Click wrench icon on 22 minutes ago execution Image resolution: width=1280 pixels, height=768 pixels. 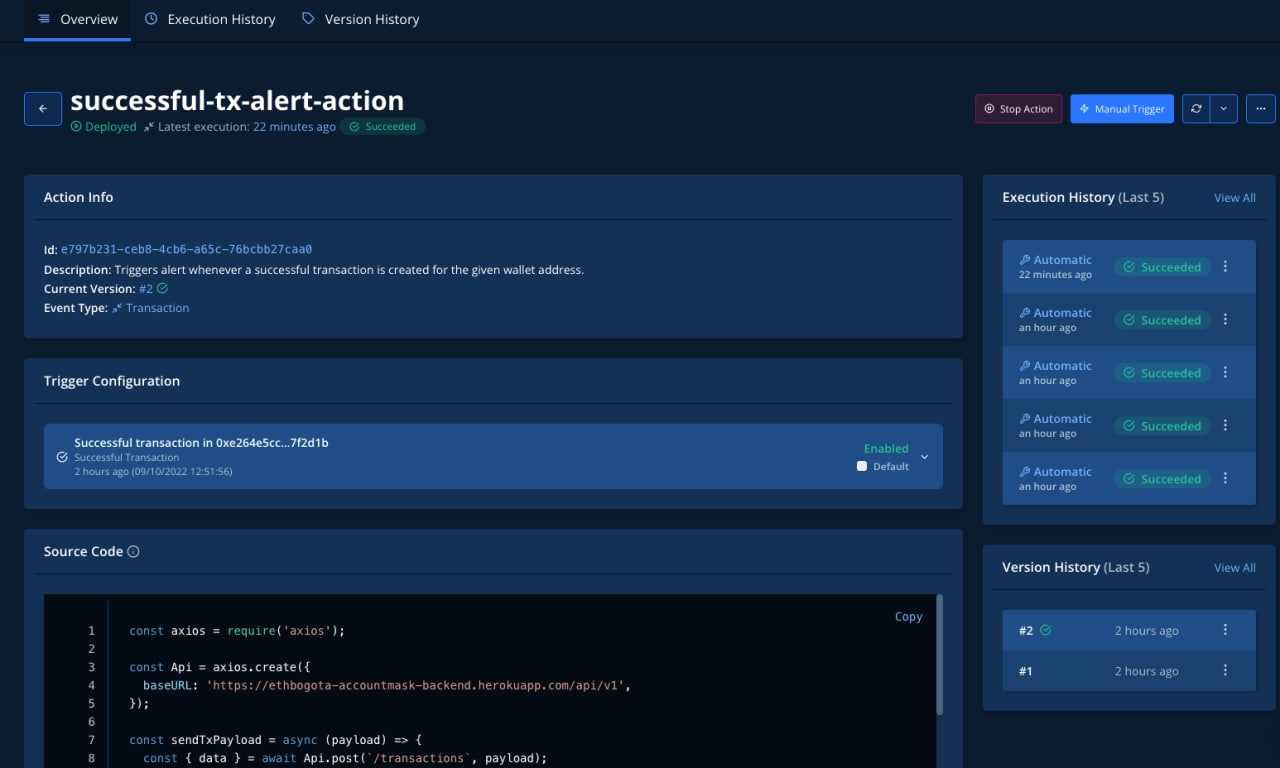pos(1024,260)
